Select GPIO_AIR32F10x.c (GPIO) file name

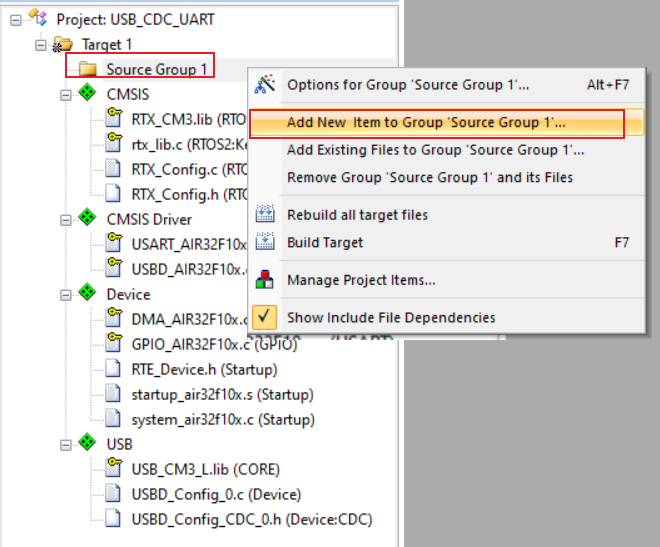[215, 345]
